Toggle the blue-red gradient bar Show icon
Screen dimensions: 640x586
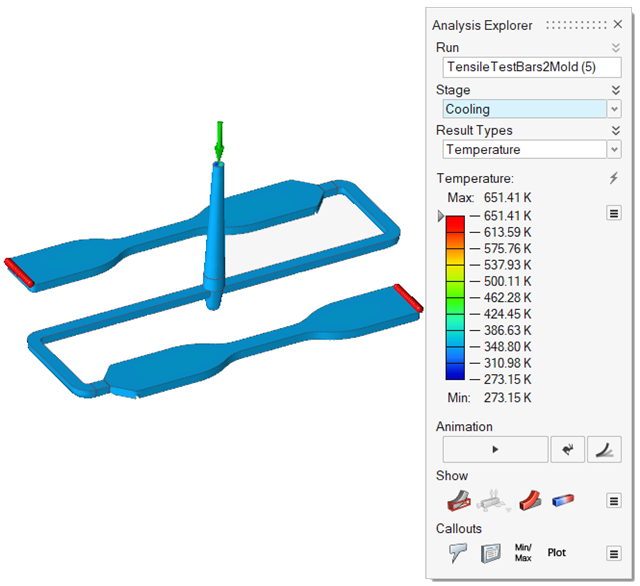pyautogui.click(x=564, y=500)
